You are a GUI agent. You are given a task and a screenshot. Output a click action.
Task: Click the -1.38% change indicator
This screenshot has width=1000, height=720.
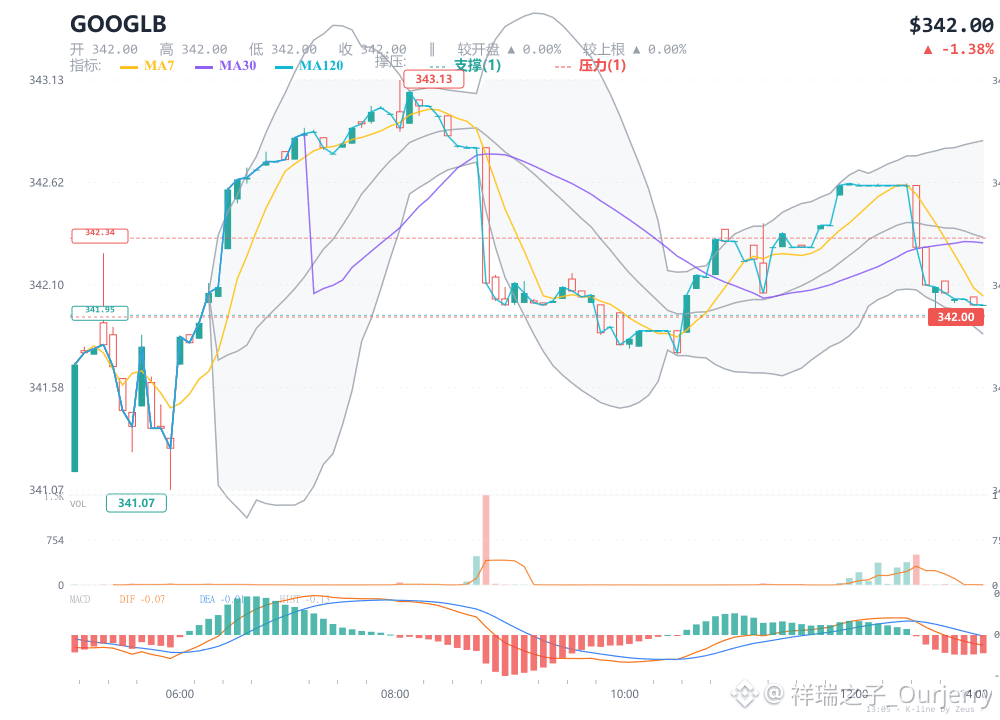tap(959, 49)
